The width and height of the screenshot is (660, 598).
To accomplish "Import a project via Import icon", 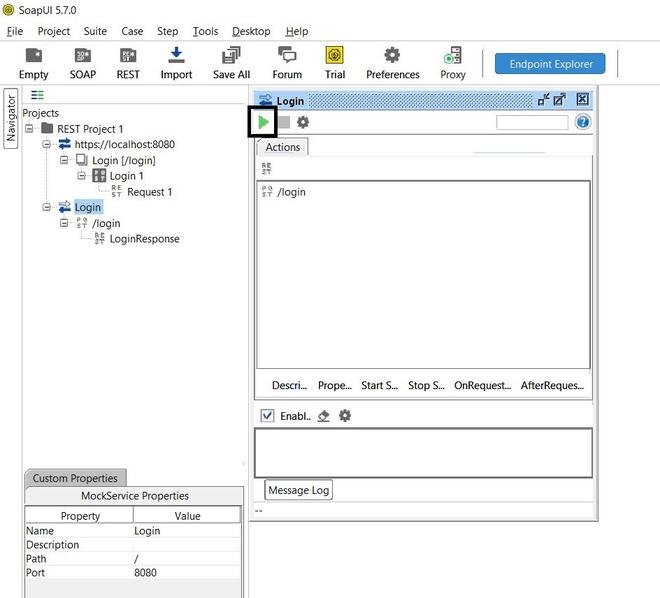I will pos(176,63).
